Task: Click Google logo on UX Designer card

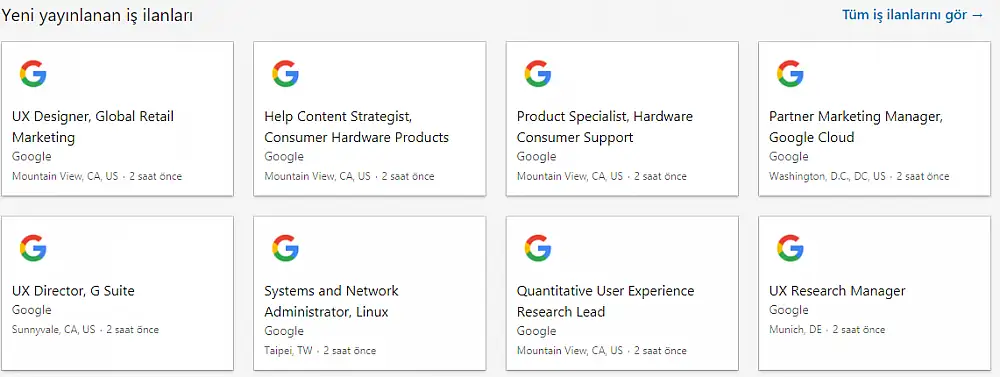Action: [33, 74]
